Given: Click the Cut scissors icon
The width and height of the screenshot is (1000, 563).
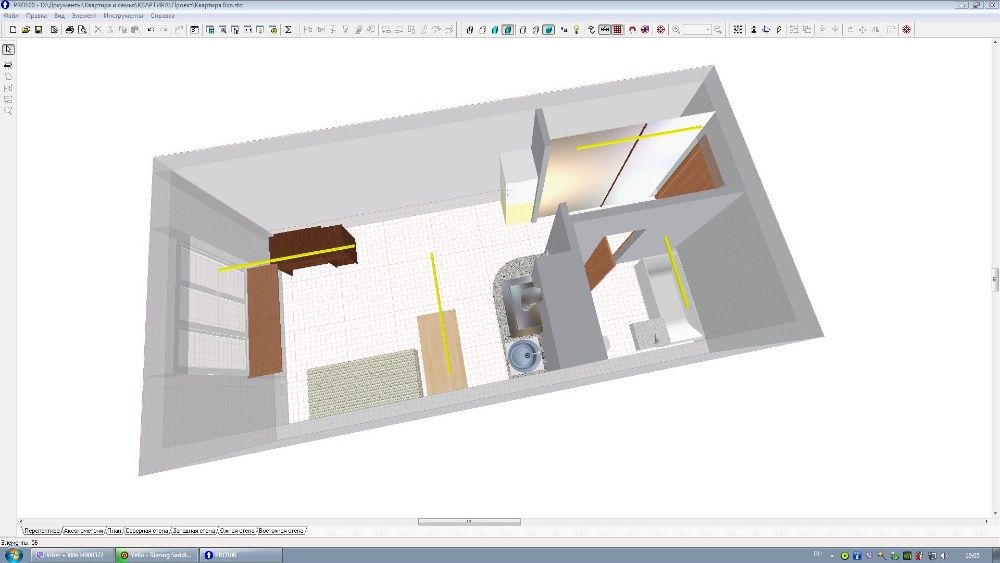Looking at the screenshot, I should pos(98,29).
